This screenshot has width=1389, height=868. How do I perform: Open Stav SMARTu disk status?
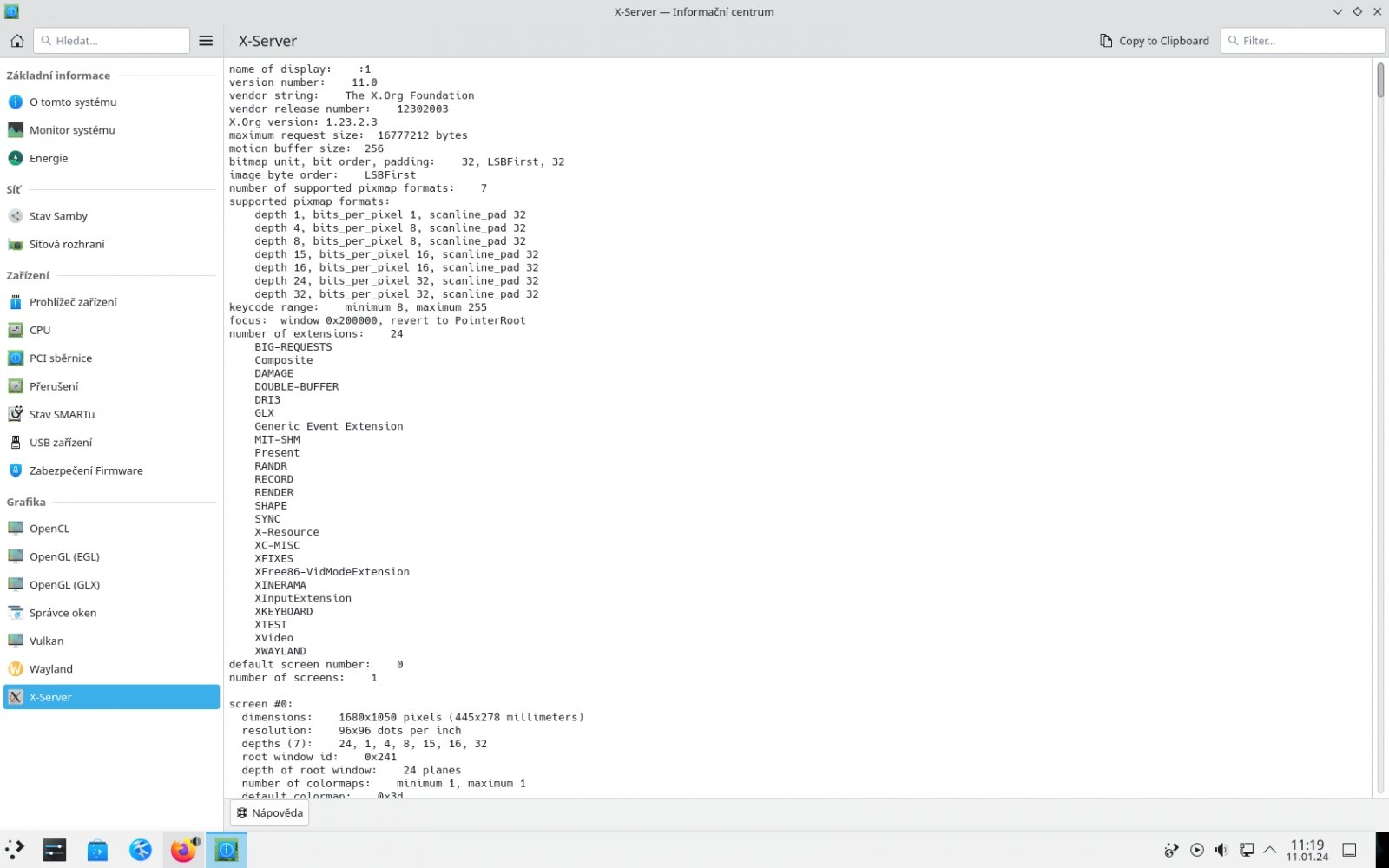[x=111, y=414]
